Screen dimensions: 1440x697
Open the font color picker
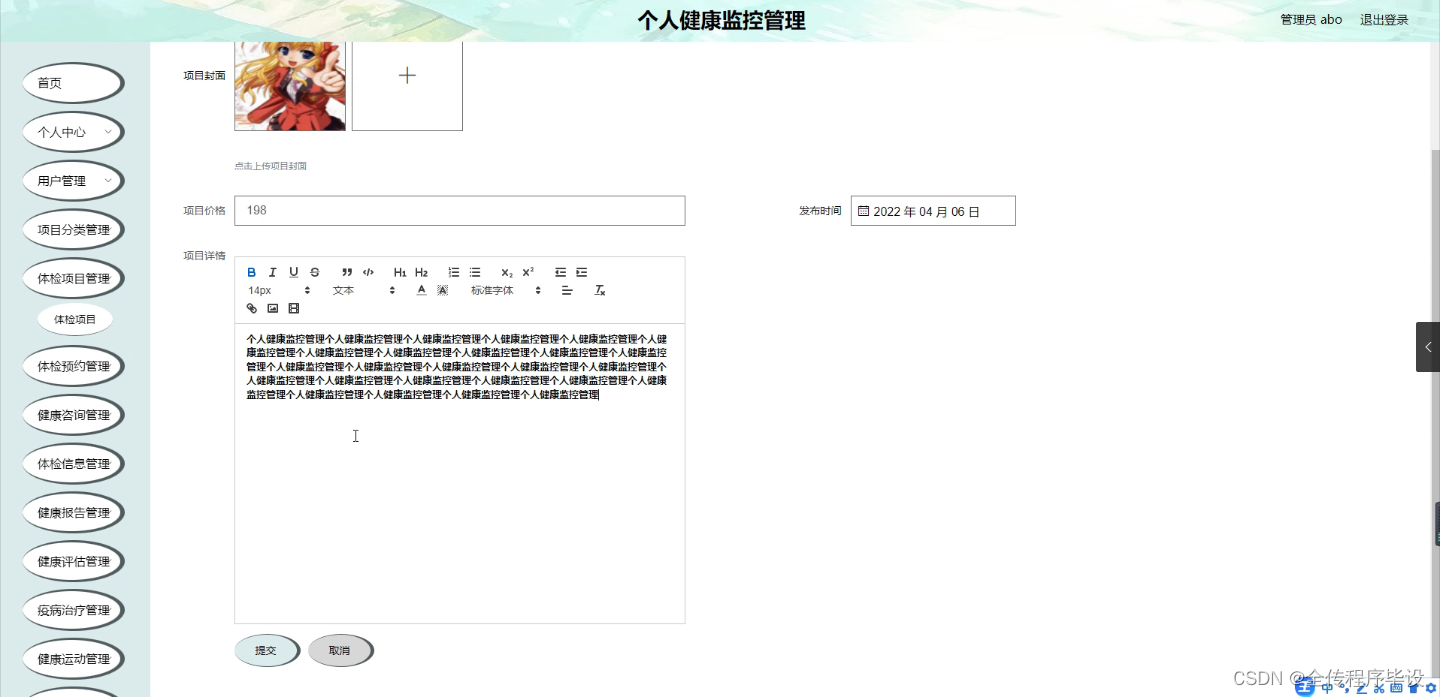pyautogui.click(x=421, y=290)
